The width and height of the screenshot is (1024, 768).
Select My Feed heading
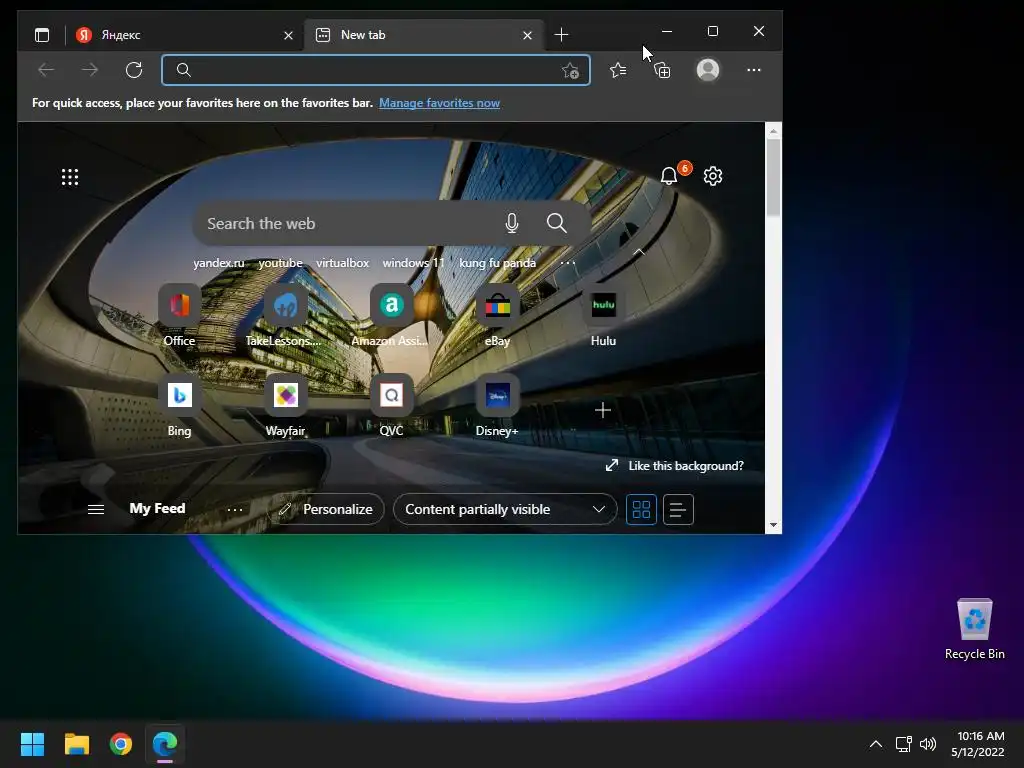tap(157, 508)
